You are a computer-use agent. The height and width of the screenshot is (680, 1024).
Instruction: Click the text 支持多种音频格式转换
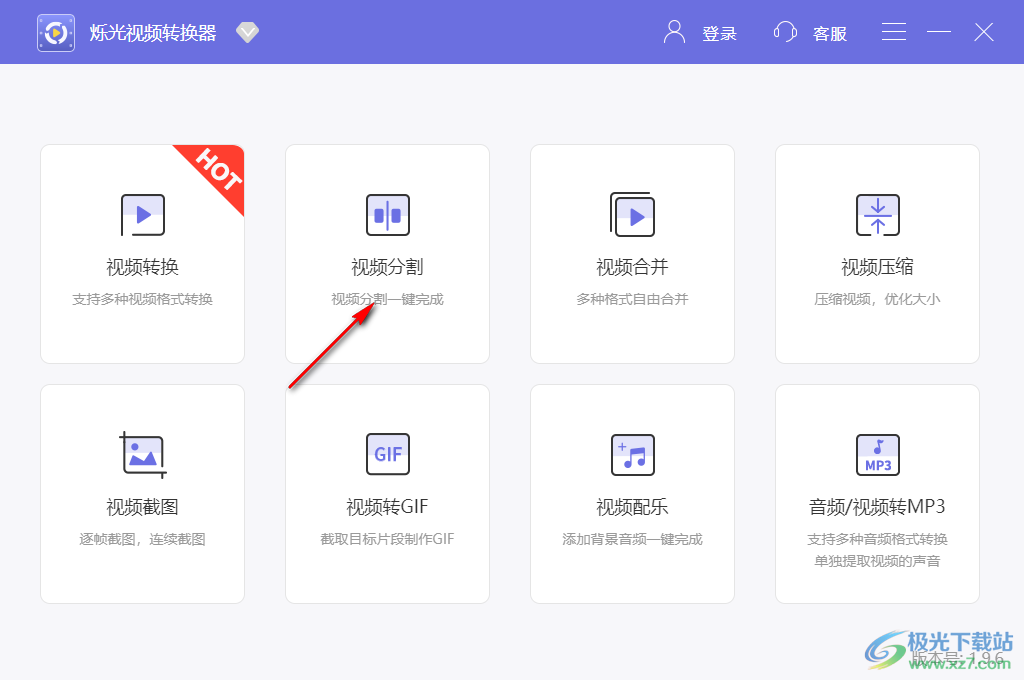[x=877, y=539]
